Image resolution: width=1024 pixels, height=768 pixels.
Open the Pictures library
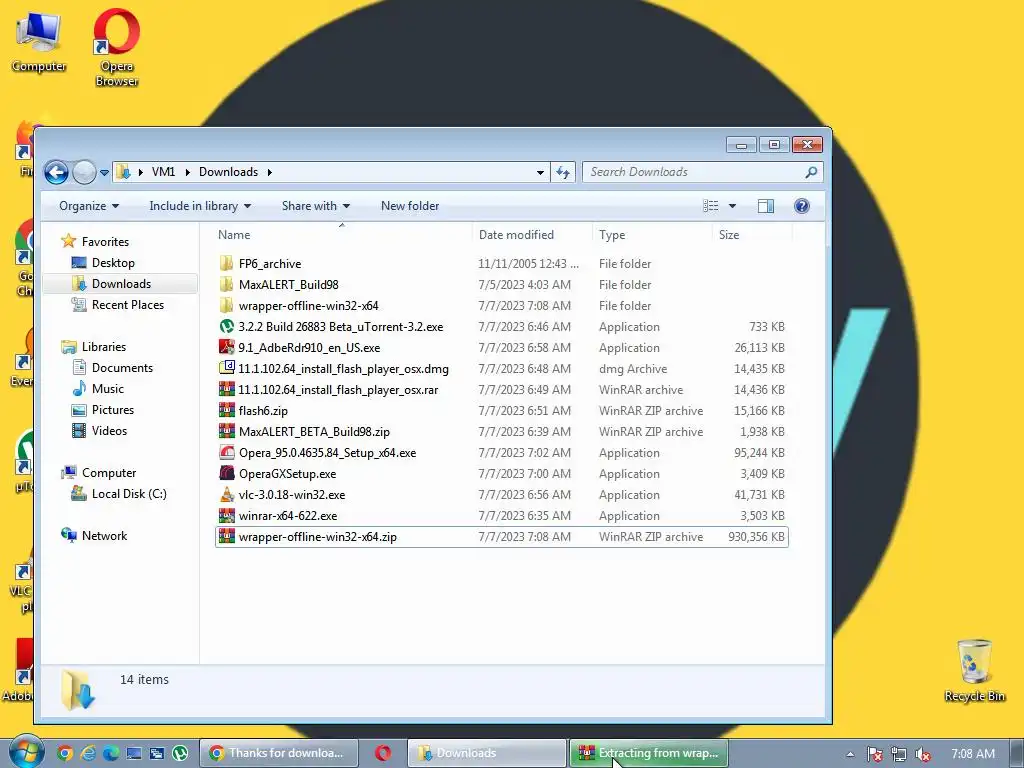112,409
